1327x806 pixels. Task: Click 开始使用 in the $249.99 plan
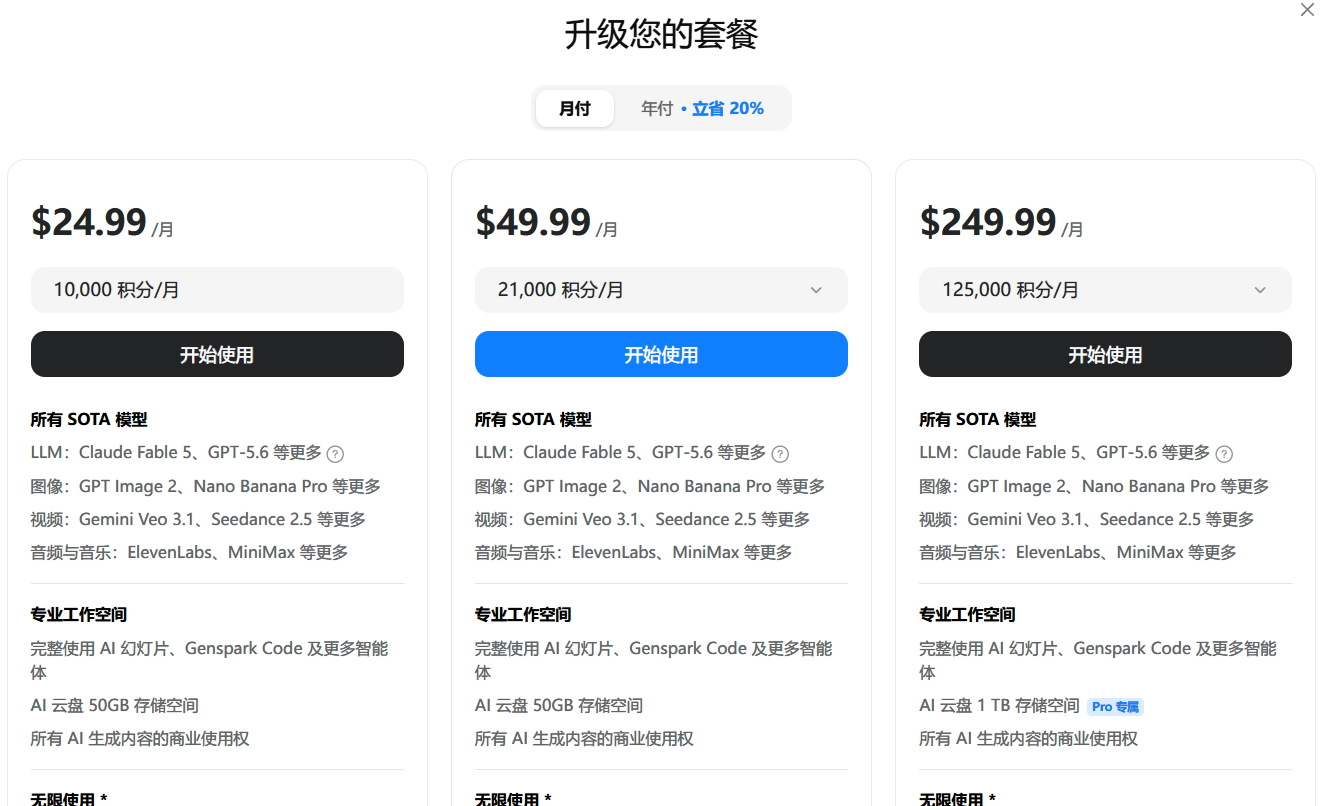(x=1105, y=354)
